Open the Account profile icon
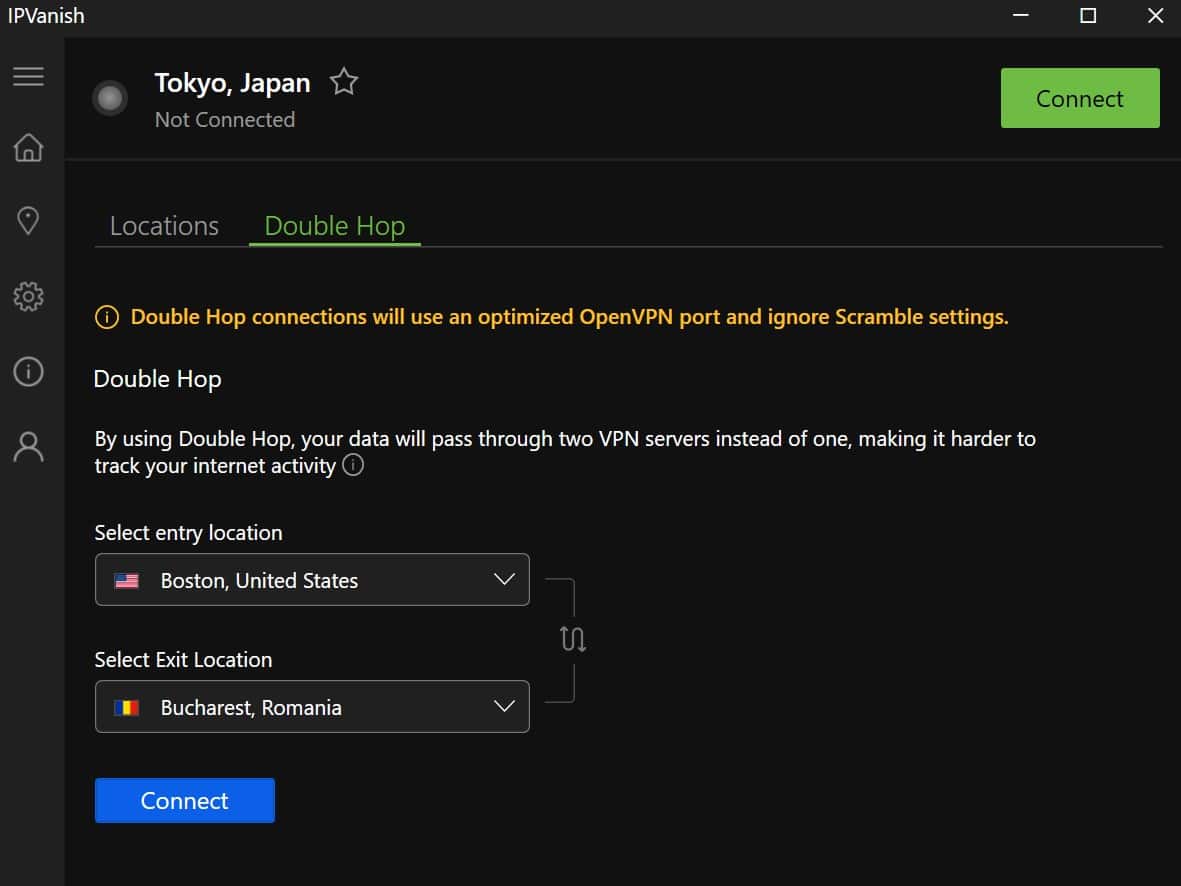Screen dimensions: 1181x886 click(x=29, y=447)
